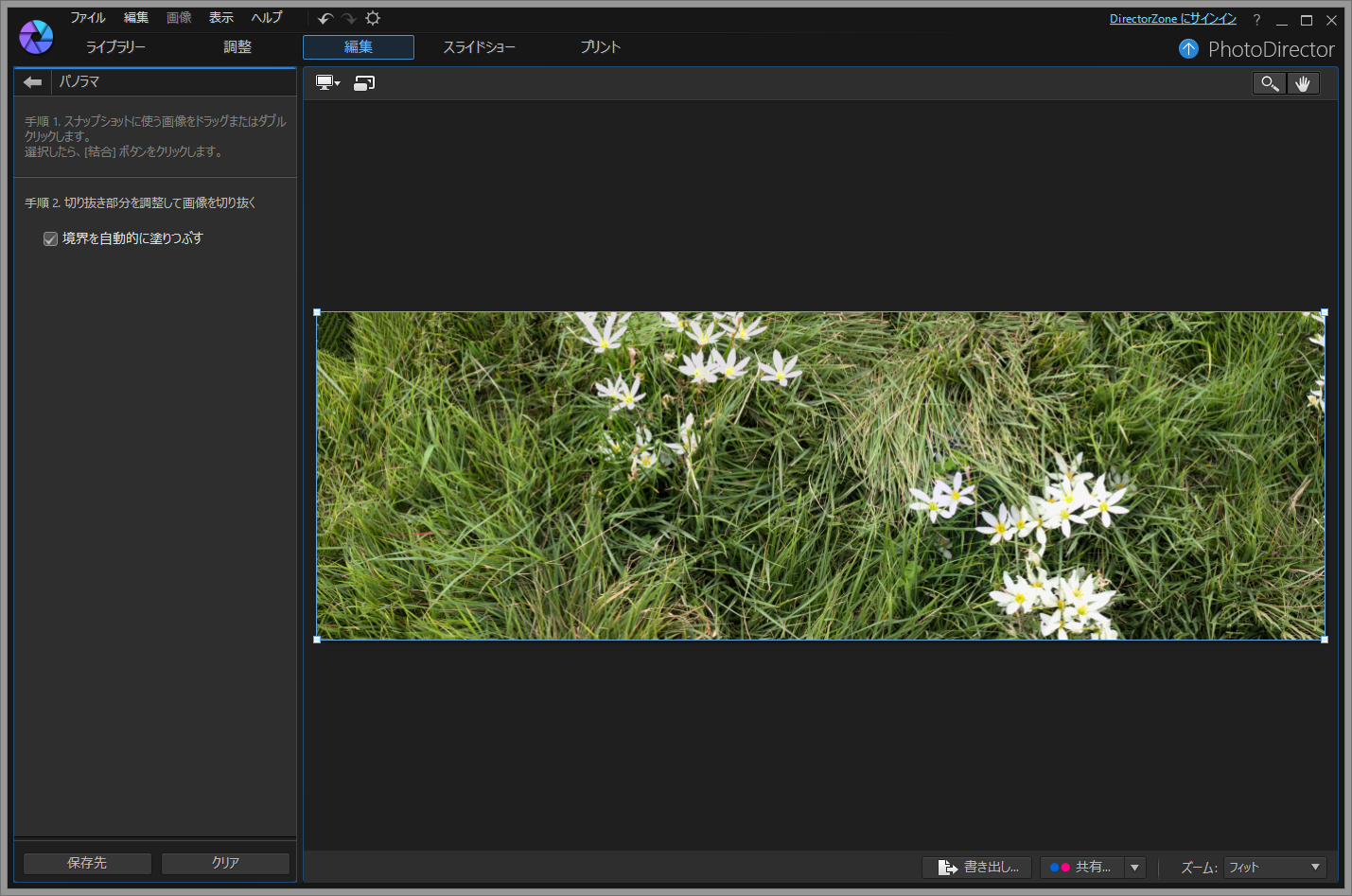
Task: Click the panorama flower image
Action: [820, 476]
